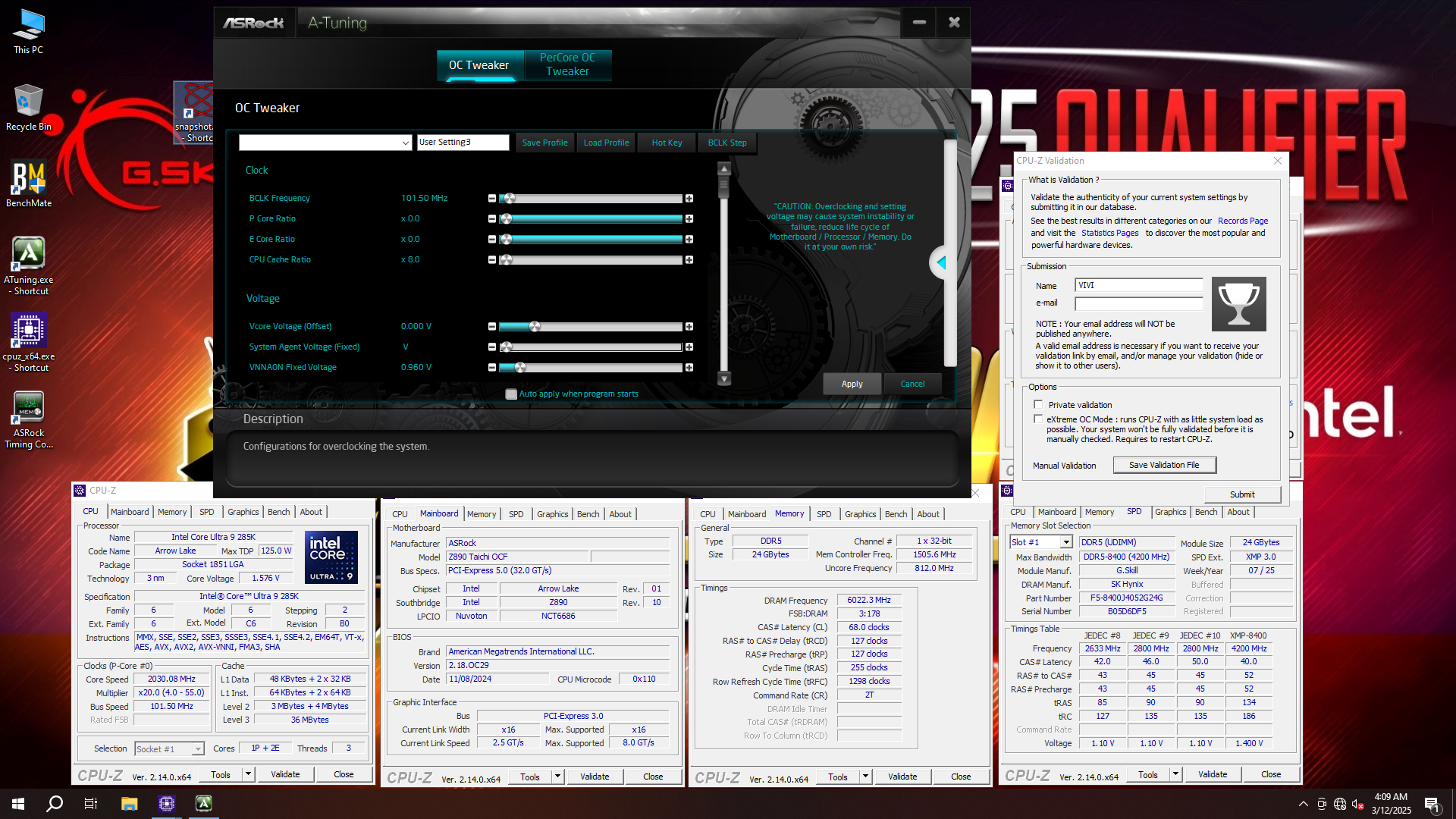The height and width of the screenshot is (819, 1456).
Task: Open About tab in the SPD CPU-Z window
Action: 1238,512
